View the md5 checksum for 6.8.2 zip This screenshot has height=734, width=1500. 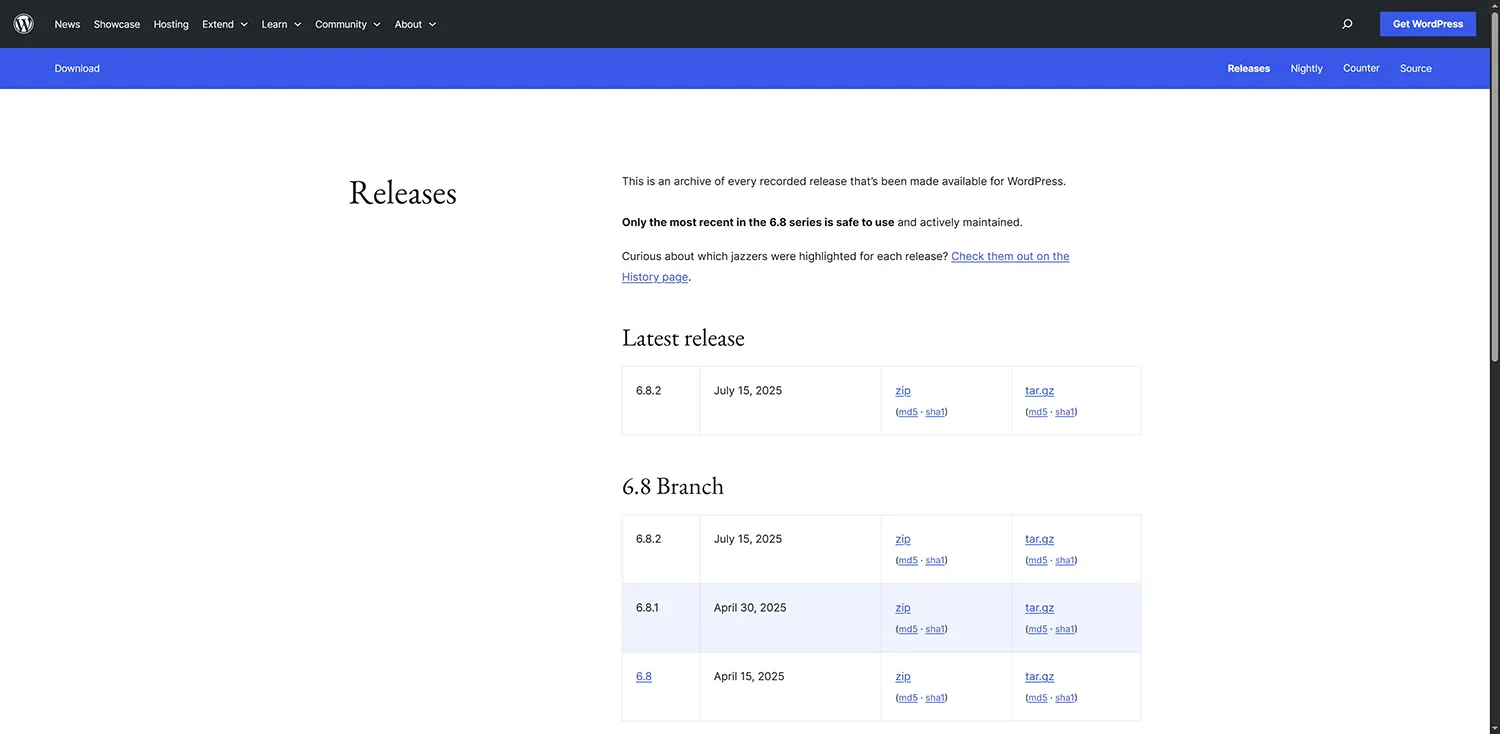coord(906,411)
